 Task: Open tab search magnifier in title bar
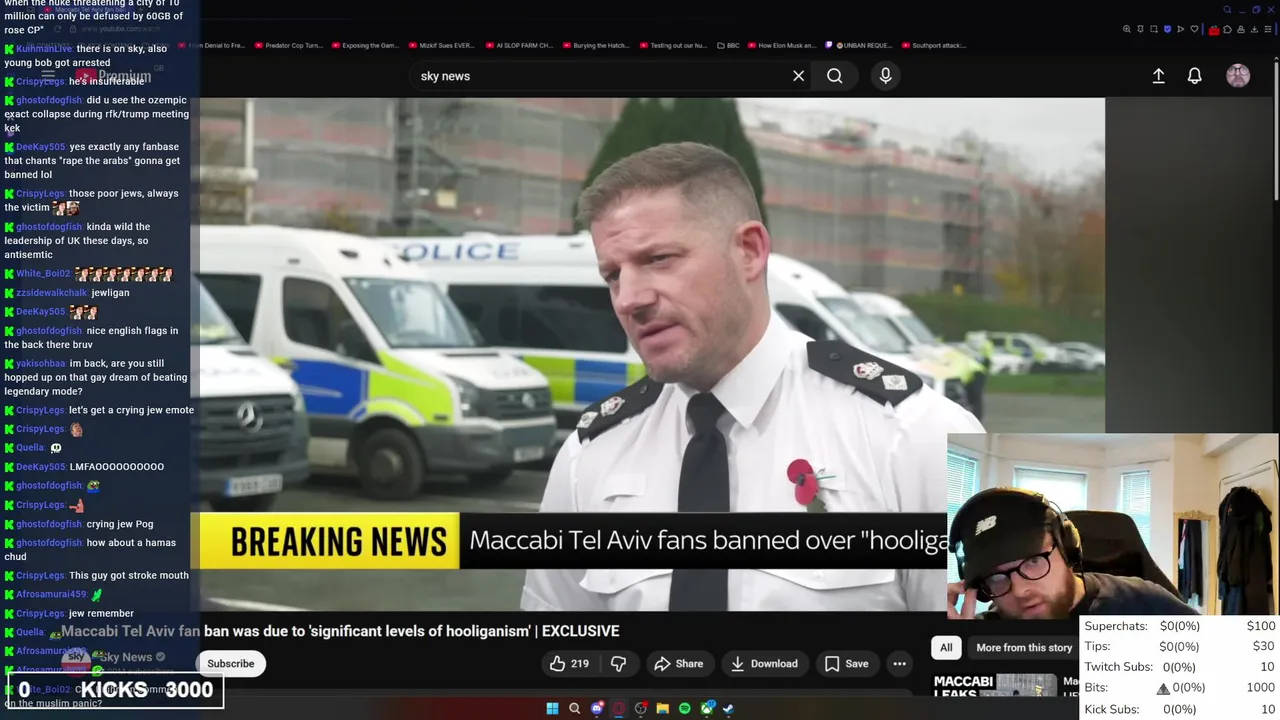(x=1227, y=10)
